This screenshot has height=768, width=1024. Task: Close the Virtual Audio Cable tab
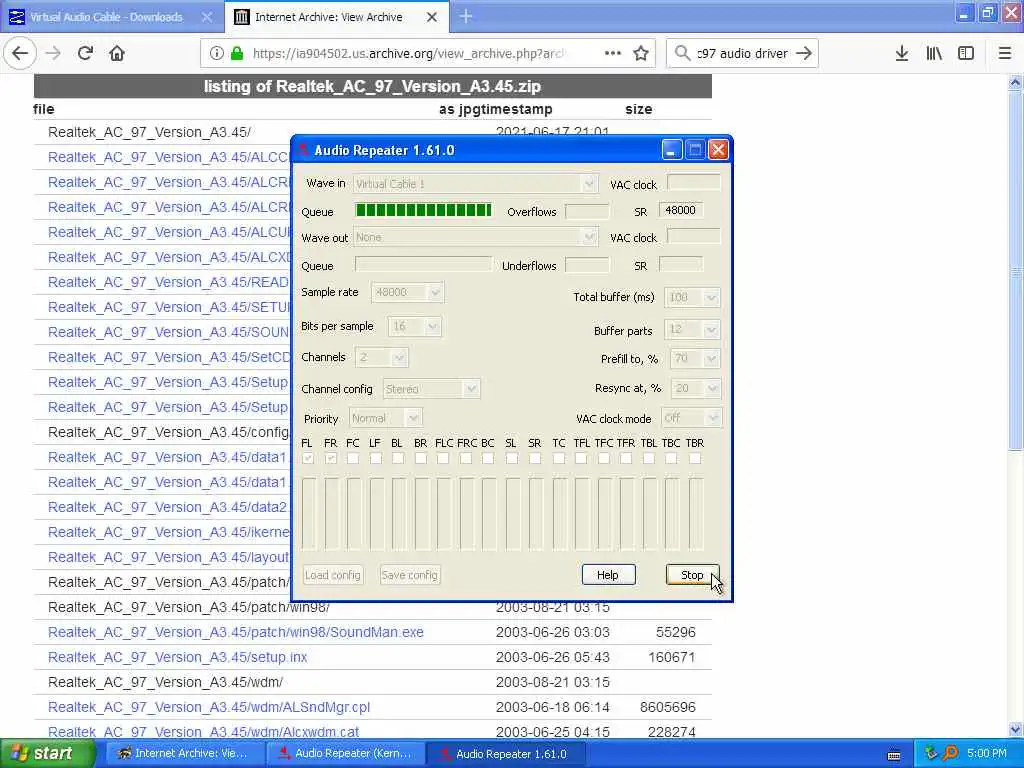coord(206,17)
